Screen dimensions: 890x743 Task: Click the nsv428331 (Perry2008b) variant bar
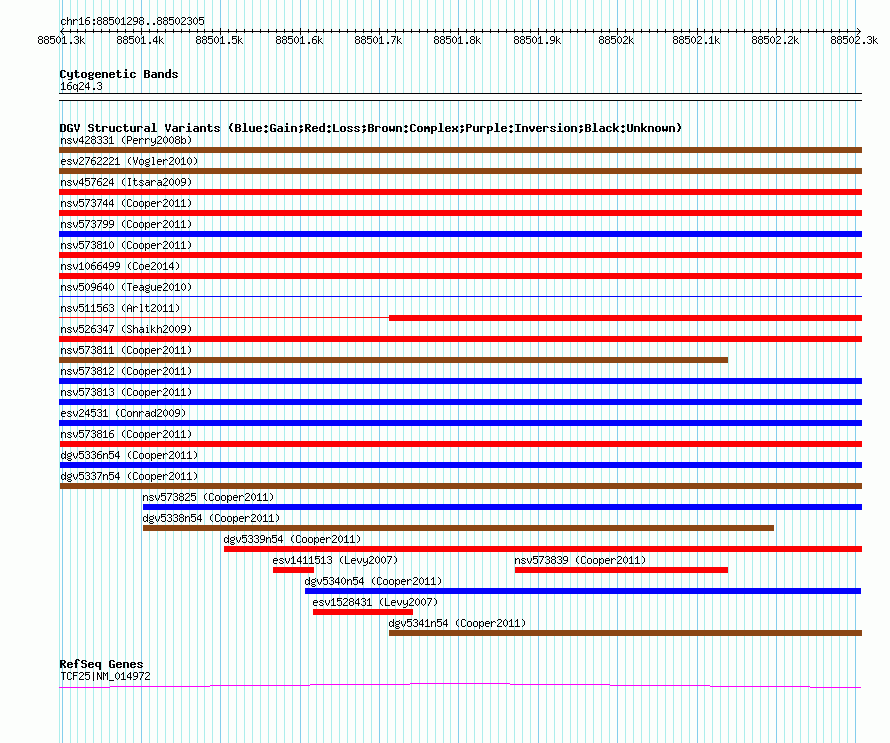pos(460,150)
